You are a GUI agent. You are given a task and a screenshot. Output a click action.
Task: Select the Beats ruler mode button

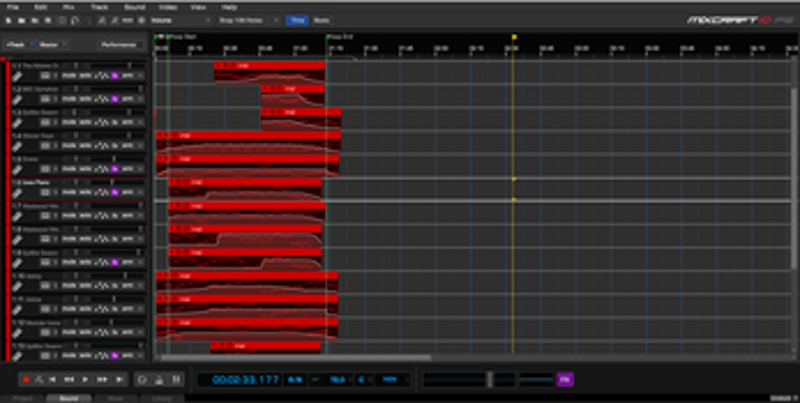pos(321,20)
